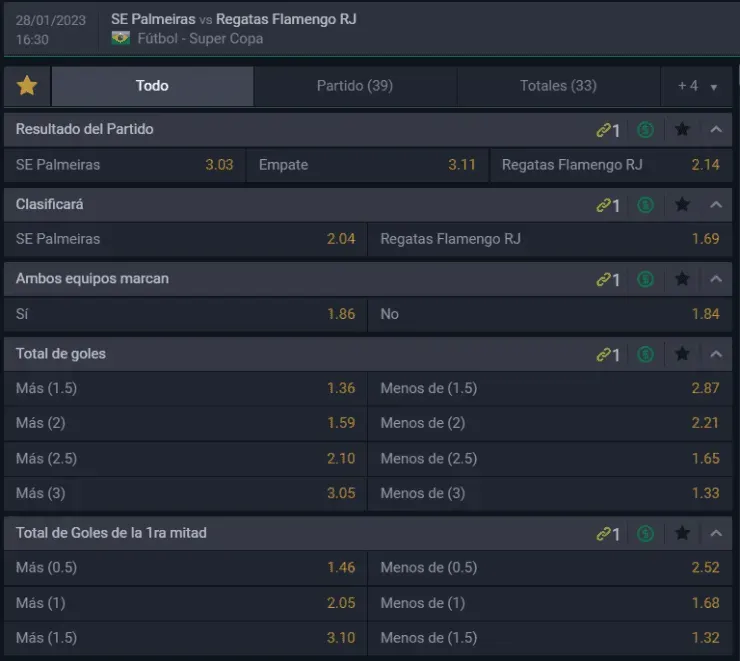Image resolution: width=740 pixels, height=661 pixels.
Task: Collapse the Total de goles section
Action: click(716, 354)
